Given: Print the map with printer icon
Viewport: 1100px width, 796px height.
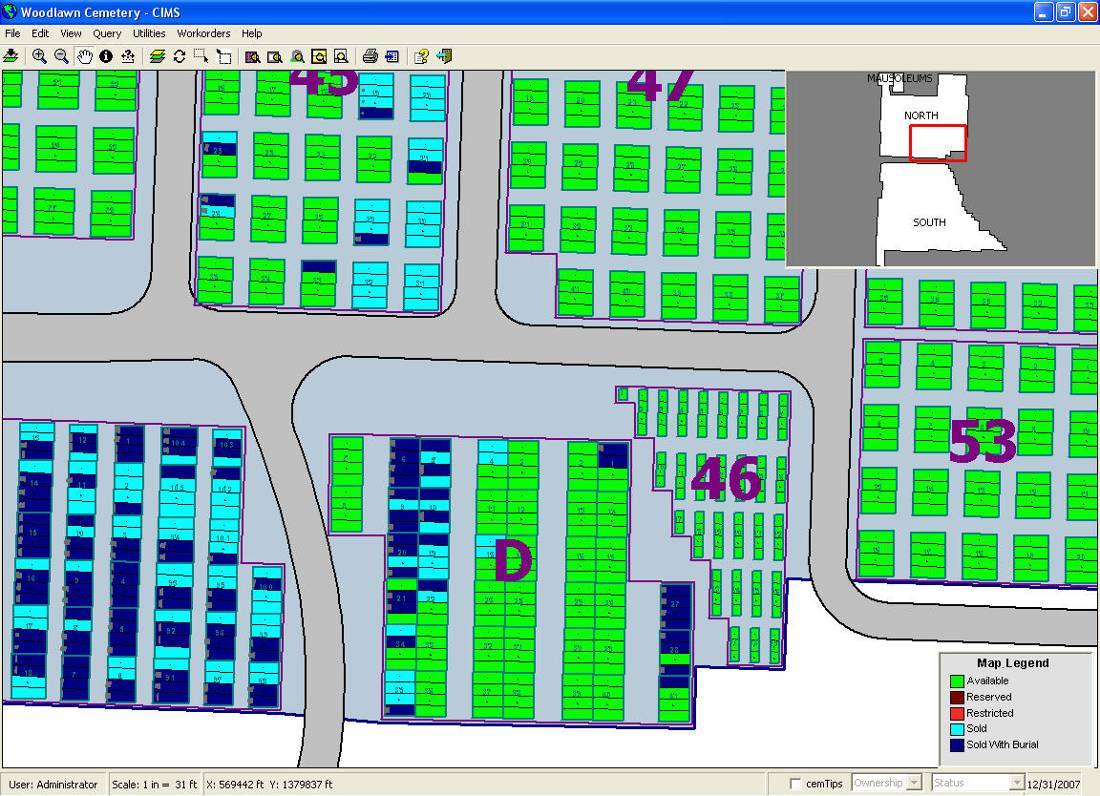Looking at the screenshot, I should coord(370,56).
